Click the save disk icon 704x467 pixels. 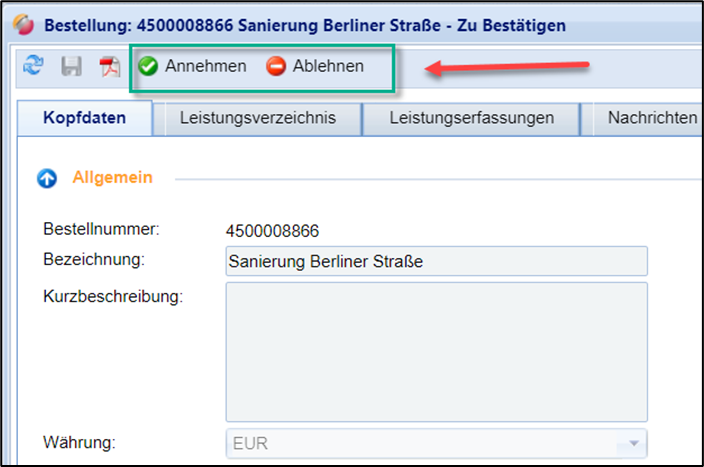[x=71, y=67]
